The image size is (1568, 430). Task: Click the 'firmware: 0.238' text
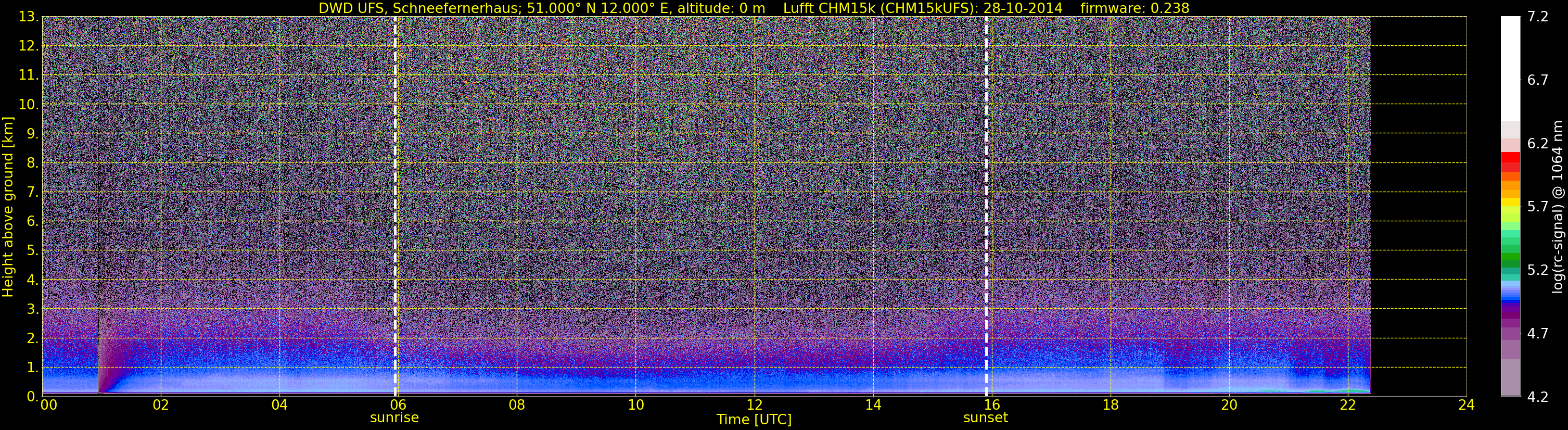[x=1134, y=8]
